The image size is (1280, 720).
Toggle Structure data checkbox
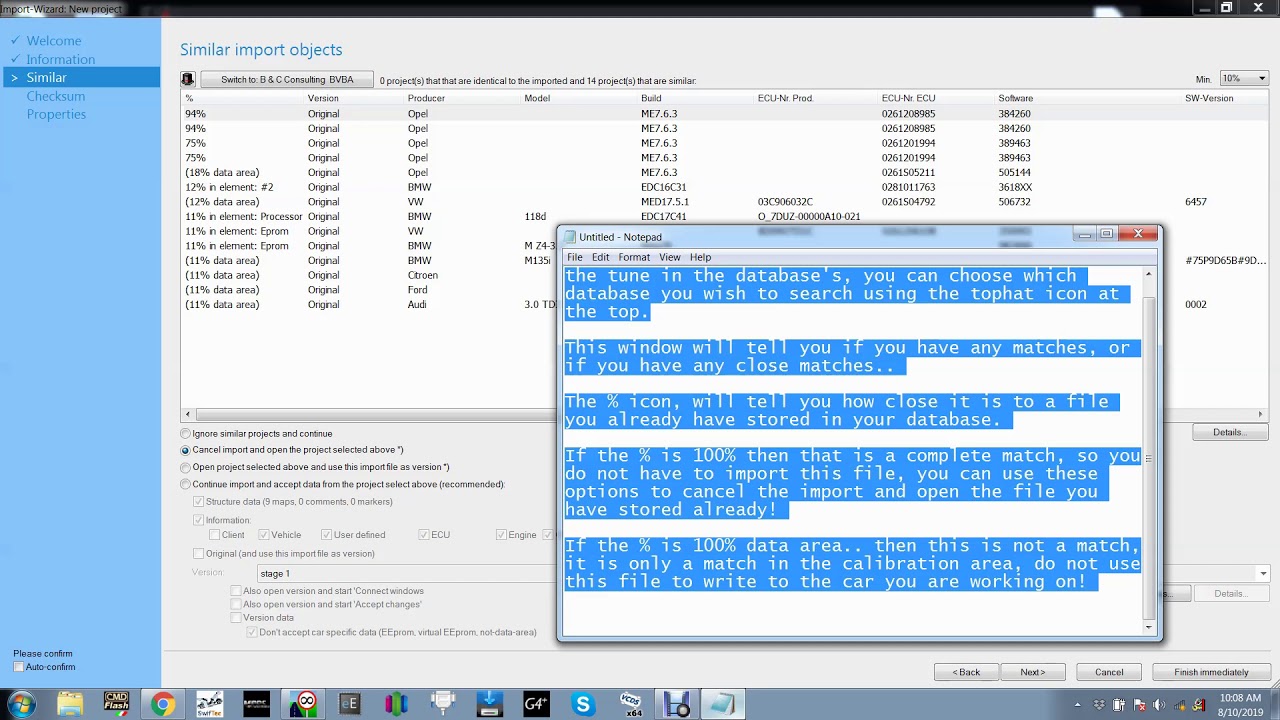(199, 502)
